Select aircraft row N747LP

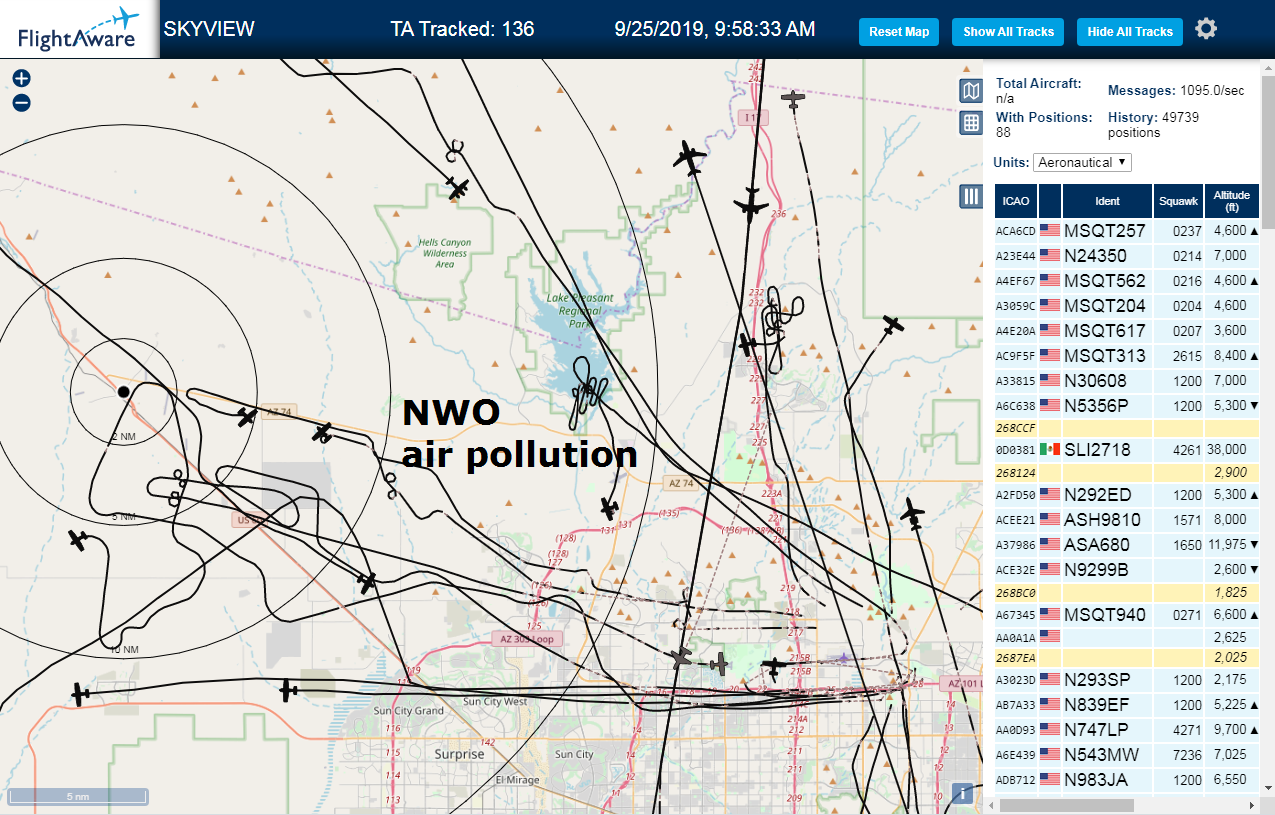coord(1127,730)
